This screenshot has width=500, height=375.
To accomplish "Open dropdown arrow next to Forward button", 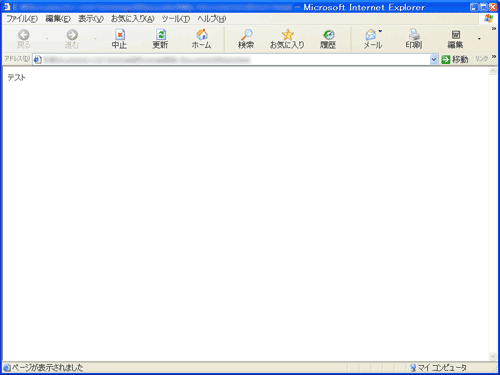I will (95, 39).
